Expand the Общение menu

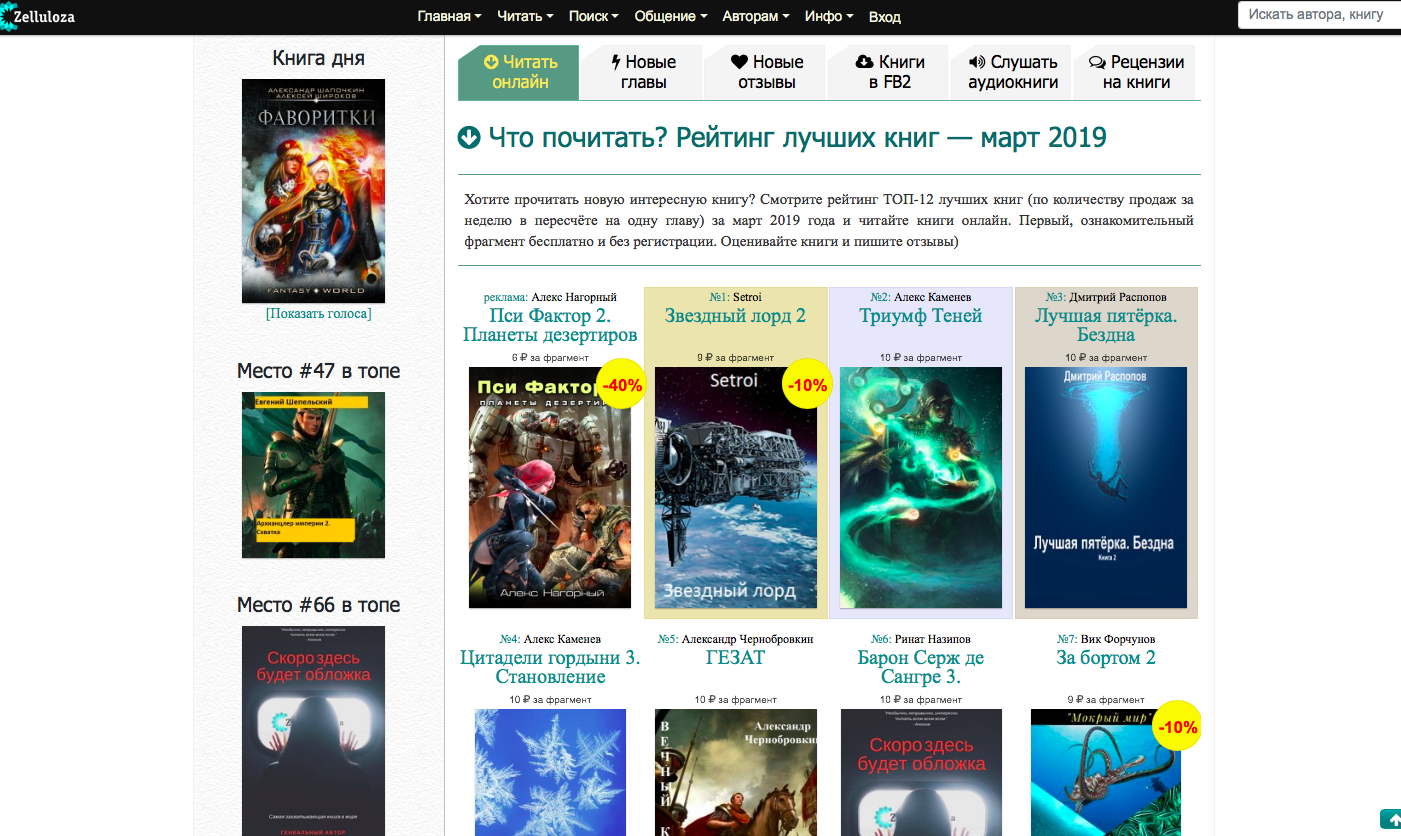[x=670, y=16]
